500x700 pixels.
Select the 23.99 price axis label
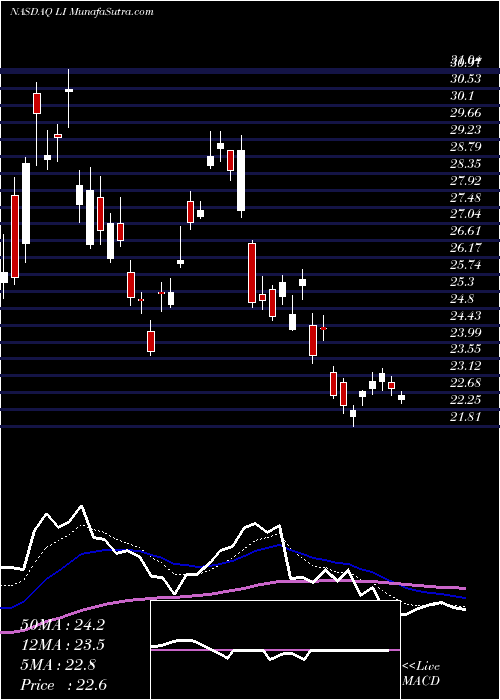coord(466,333)
